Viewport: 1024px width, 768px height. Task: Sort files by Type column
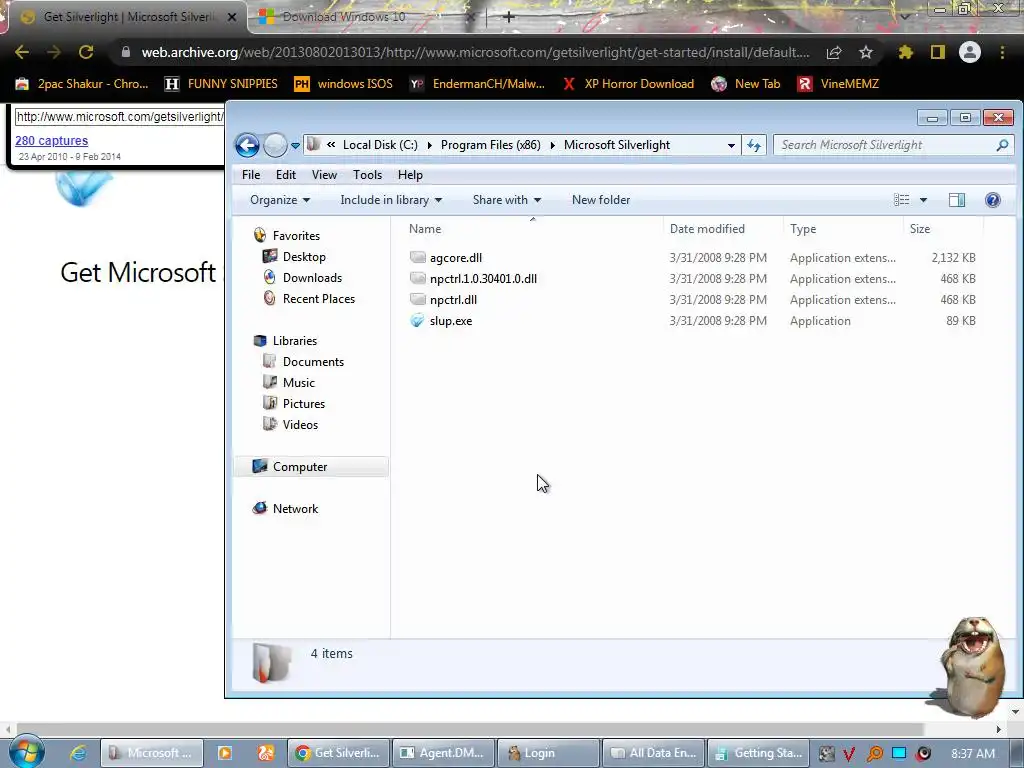point(803,229)
